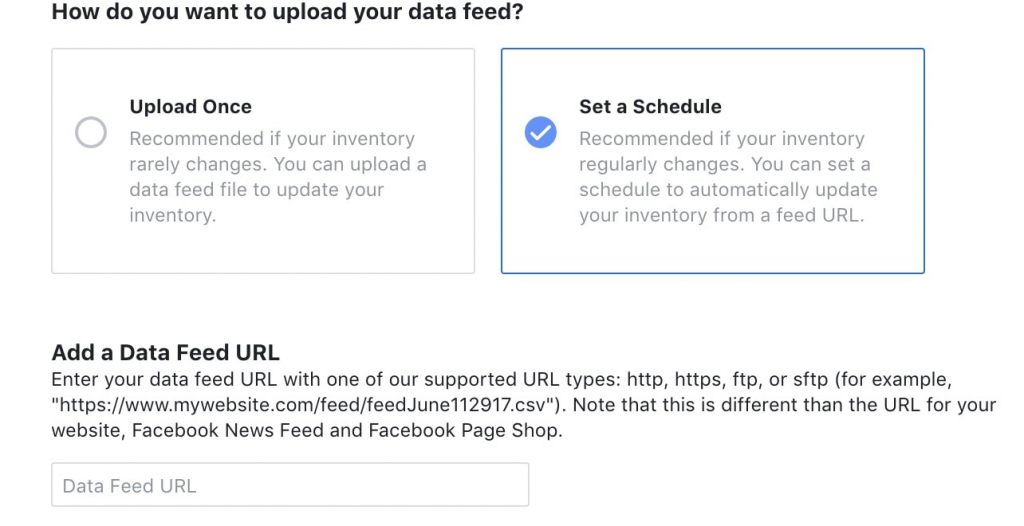Click the 'Add a Data Feed URL' heading
The height and width of the screenshot is (526, 1024).
165,353
